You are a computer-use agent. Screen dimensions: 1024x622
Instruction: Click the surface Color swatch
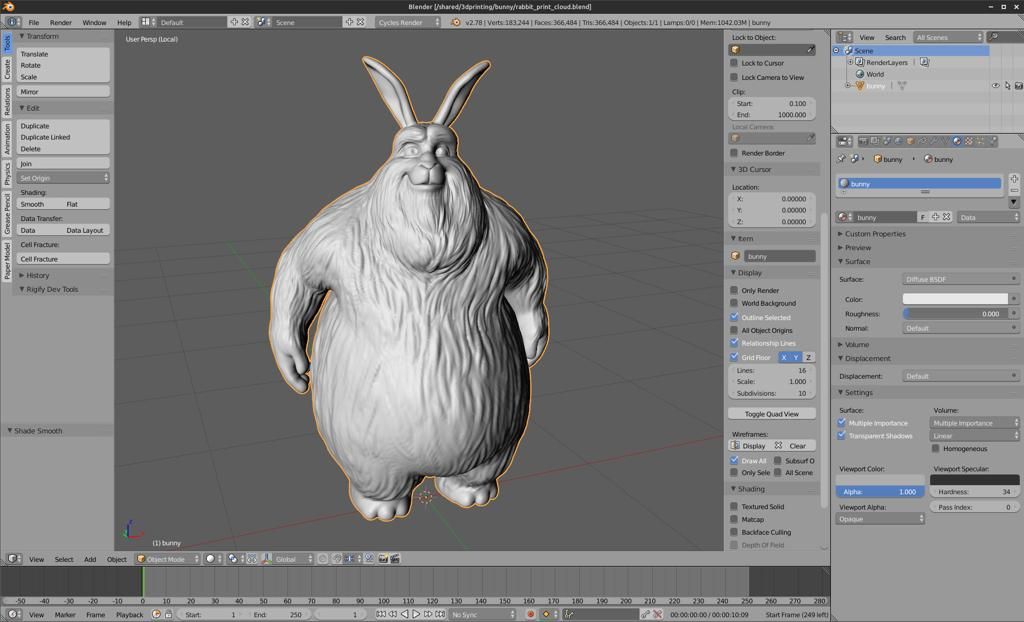(x=955, y=299)
